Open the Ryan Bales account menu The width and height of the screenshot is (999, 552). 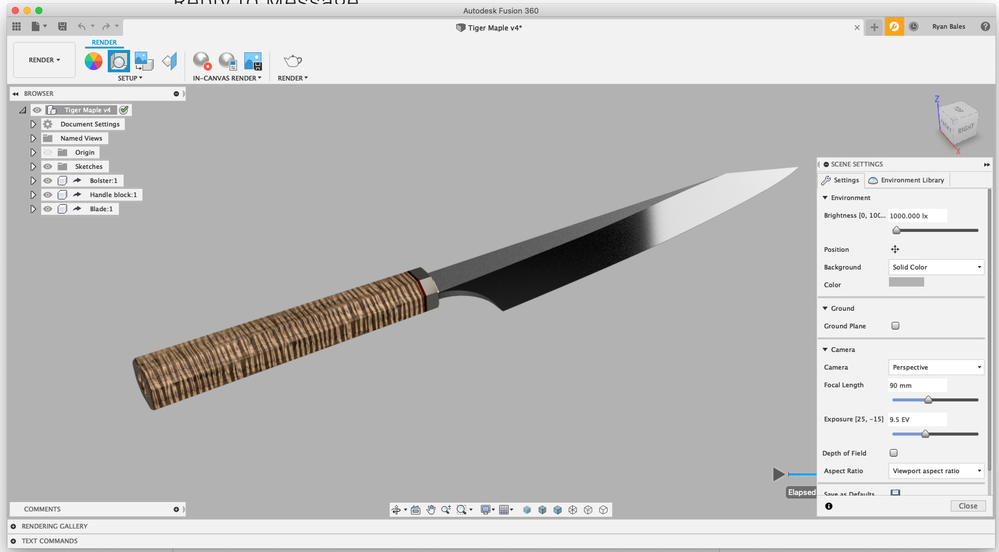click(x=948, y=27)
